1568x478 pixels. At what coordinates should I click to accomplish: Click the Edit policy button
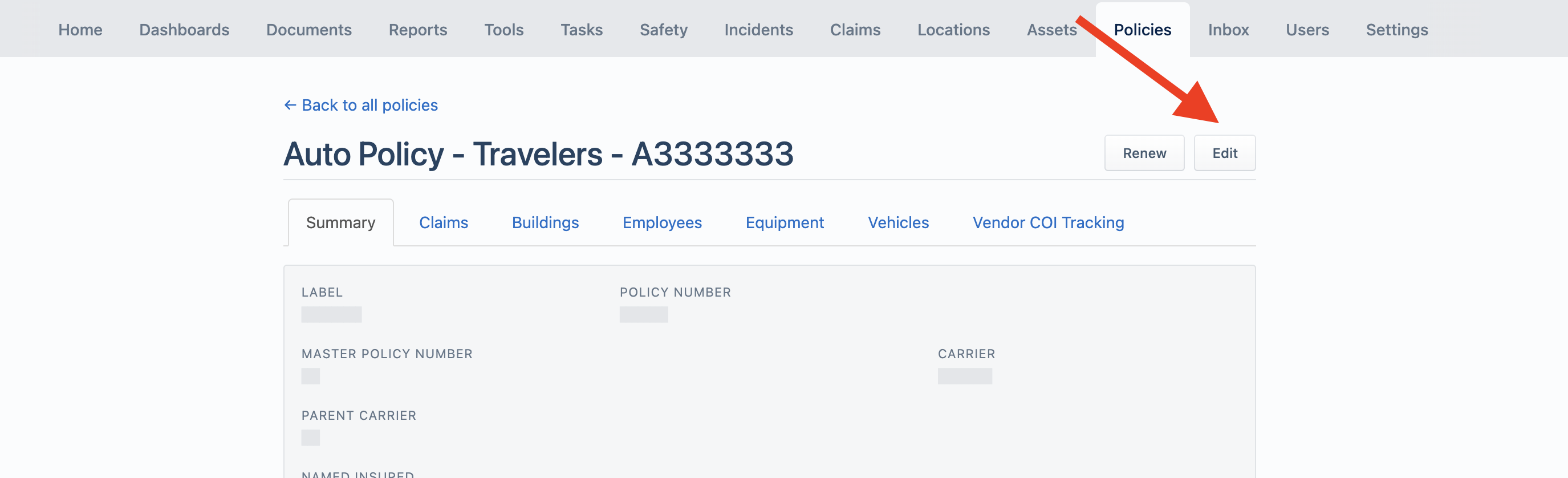[x=1225, y=153]
